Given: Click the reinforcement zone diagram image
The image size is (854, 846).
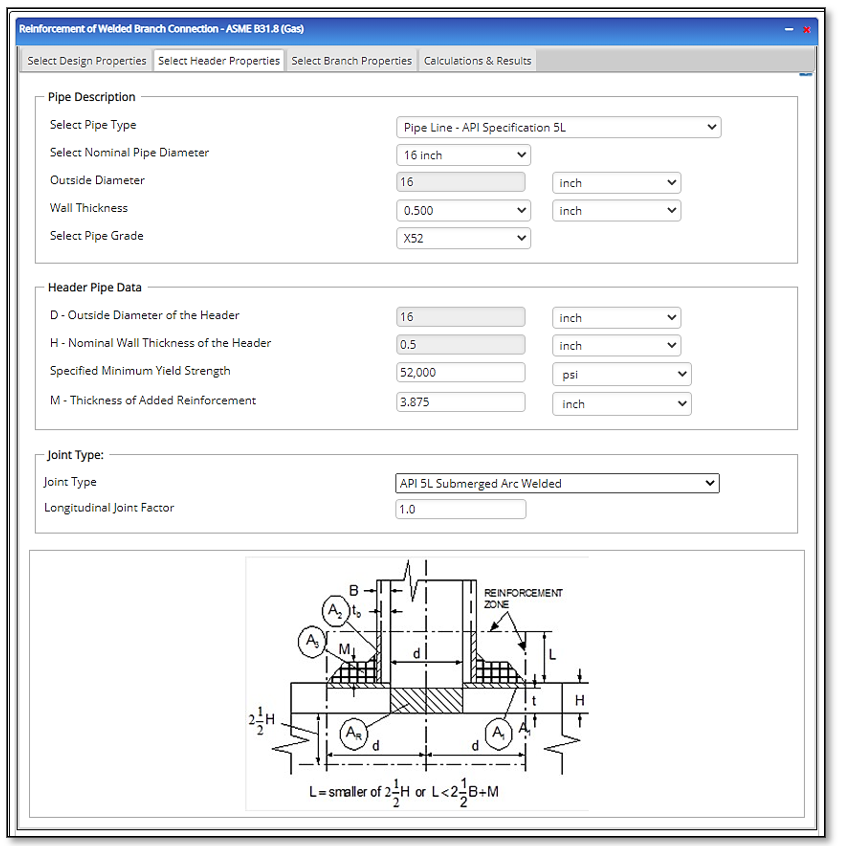Looking at the screenshot, I should [x=417, y=683].
